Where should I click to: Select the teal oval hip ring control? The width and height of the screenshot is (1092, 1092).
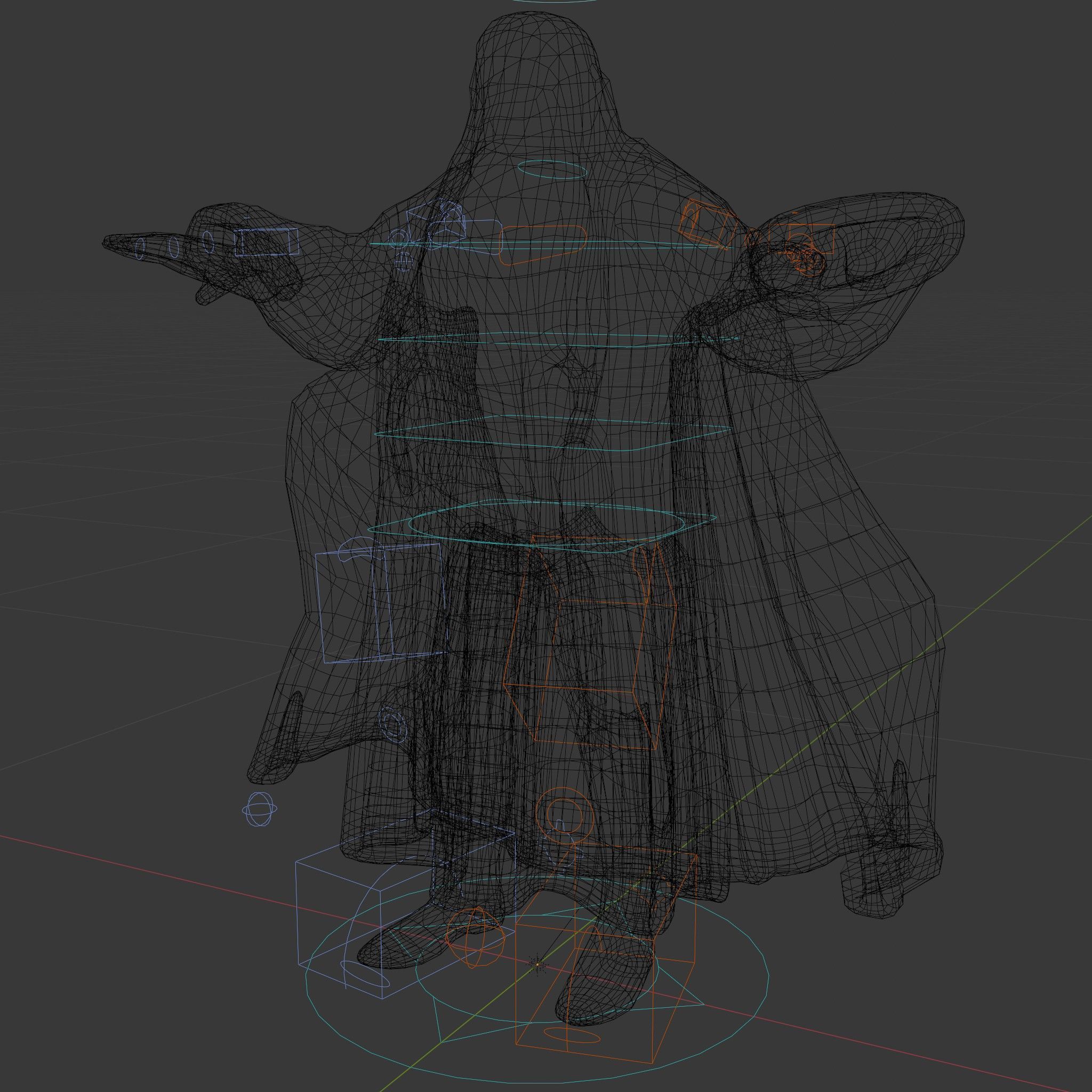[x=548, y=524]
